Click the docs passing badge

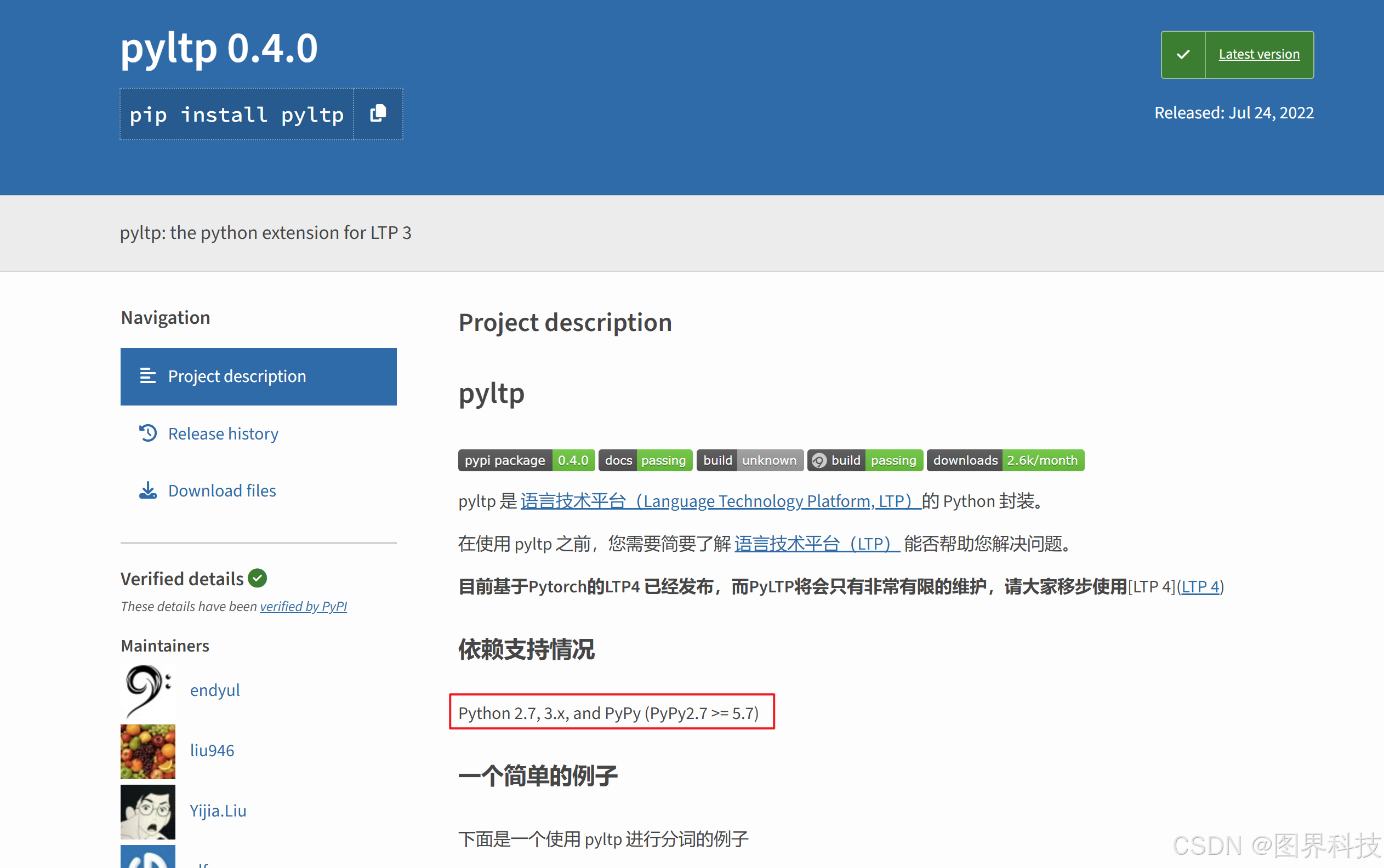click(645, 460)
